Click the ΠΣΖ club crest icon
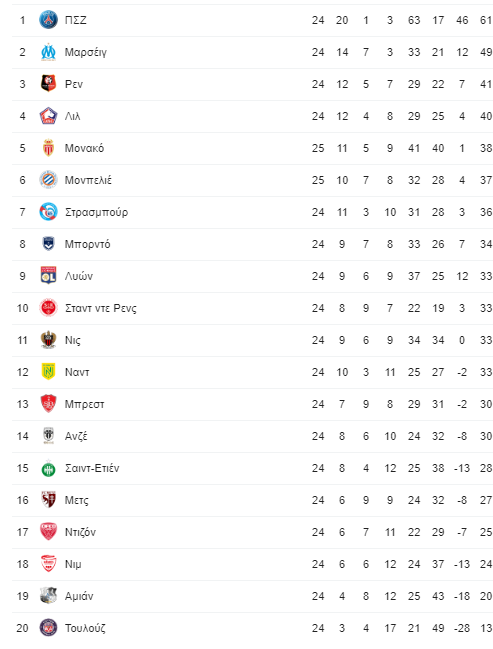Viewport: 493px width, 649px height. [x=48, y=20]
